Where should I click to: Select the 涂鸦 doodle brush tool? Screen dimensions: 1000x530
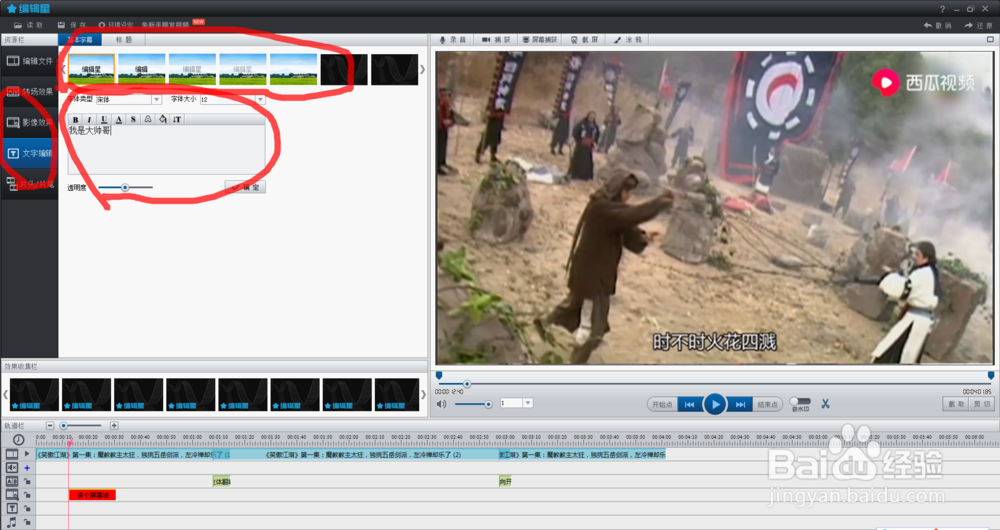coord(628,40)
